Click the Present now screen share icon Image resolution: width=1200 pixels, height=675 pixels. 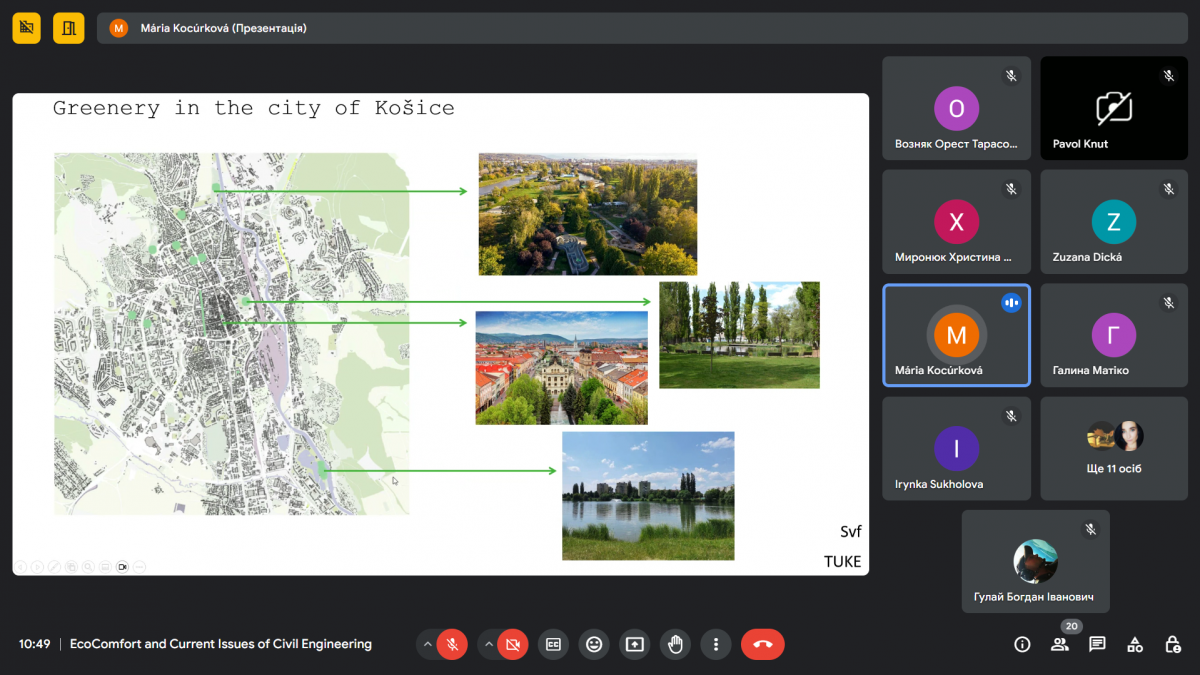(634, 645)
